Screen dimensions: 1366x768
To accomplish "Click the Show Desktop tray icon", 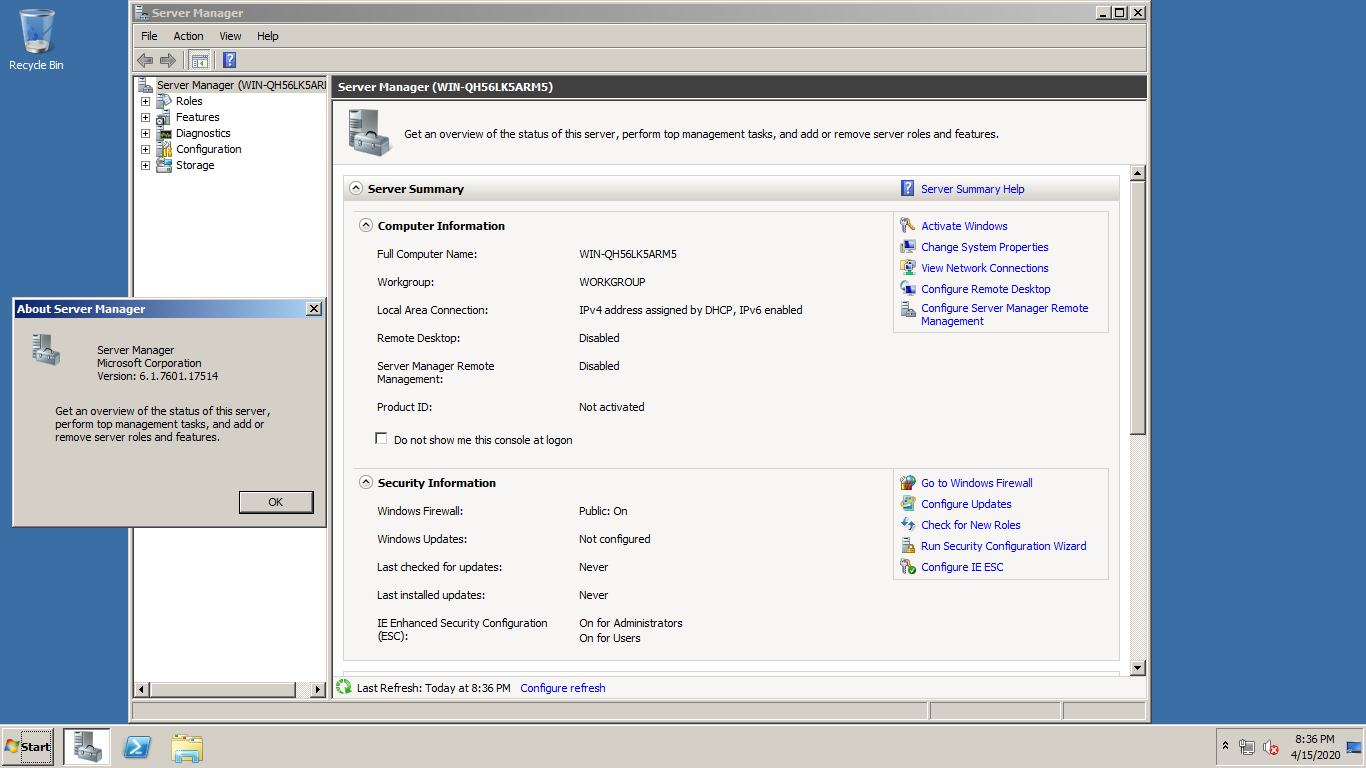I will pyautogui.click(x=1355, y=747).
